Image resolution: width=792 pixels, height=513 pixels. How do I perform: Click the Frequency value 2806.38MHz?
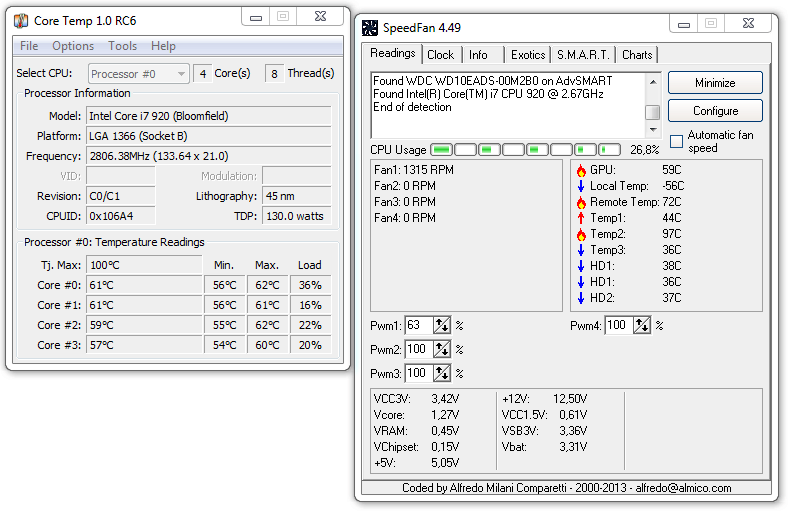coord(209,157)
